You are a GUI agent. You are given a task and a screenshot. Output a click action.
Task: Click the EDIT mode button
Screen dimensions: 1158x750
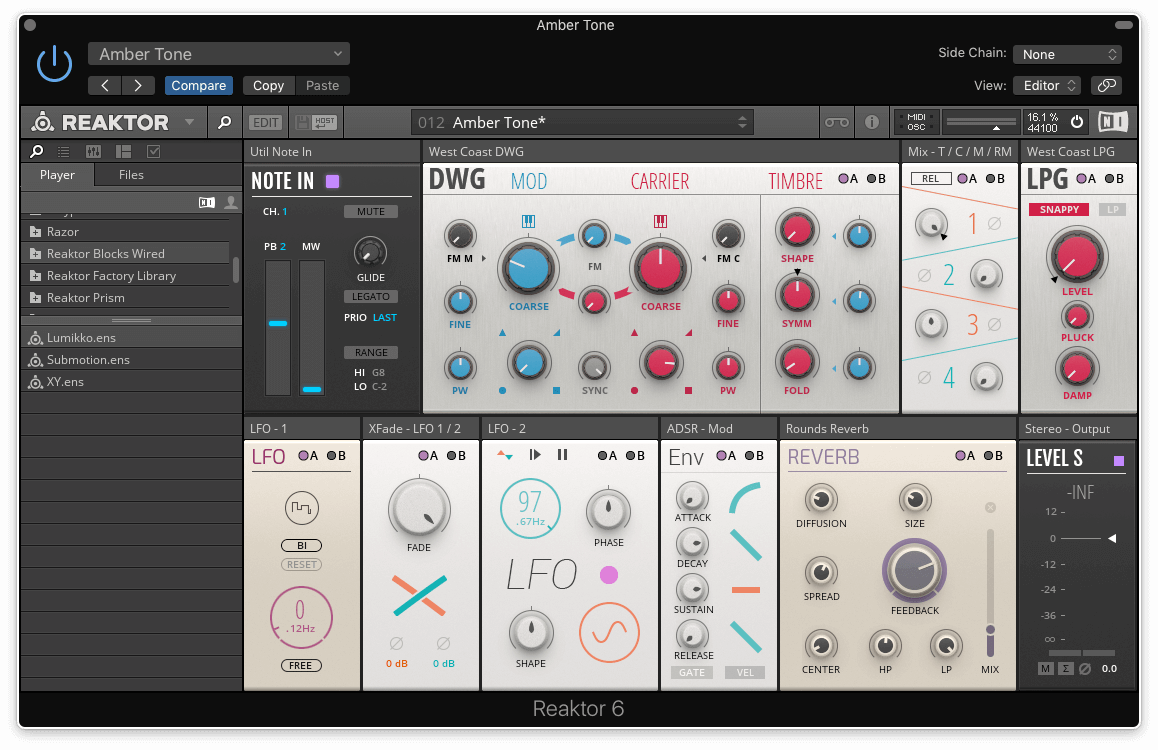[265, 123]
